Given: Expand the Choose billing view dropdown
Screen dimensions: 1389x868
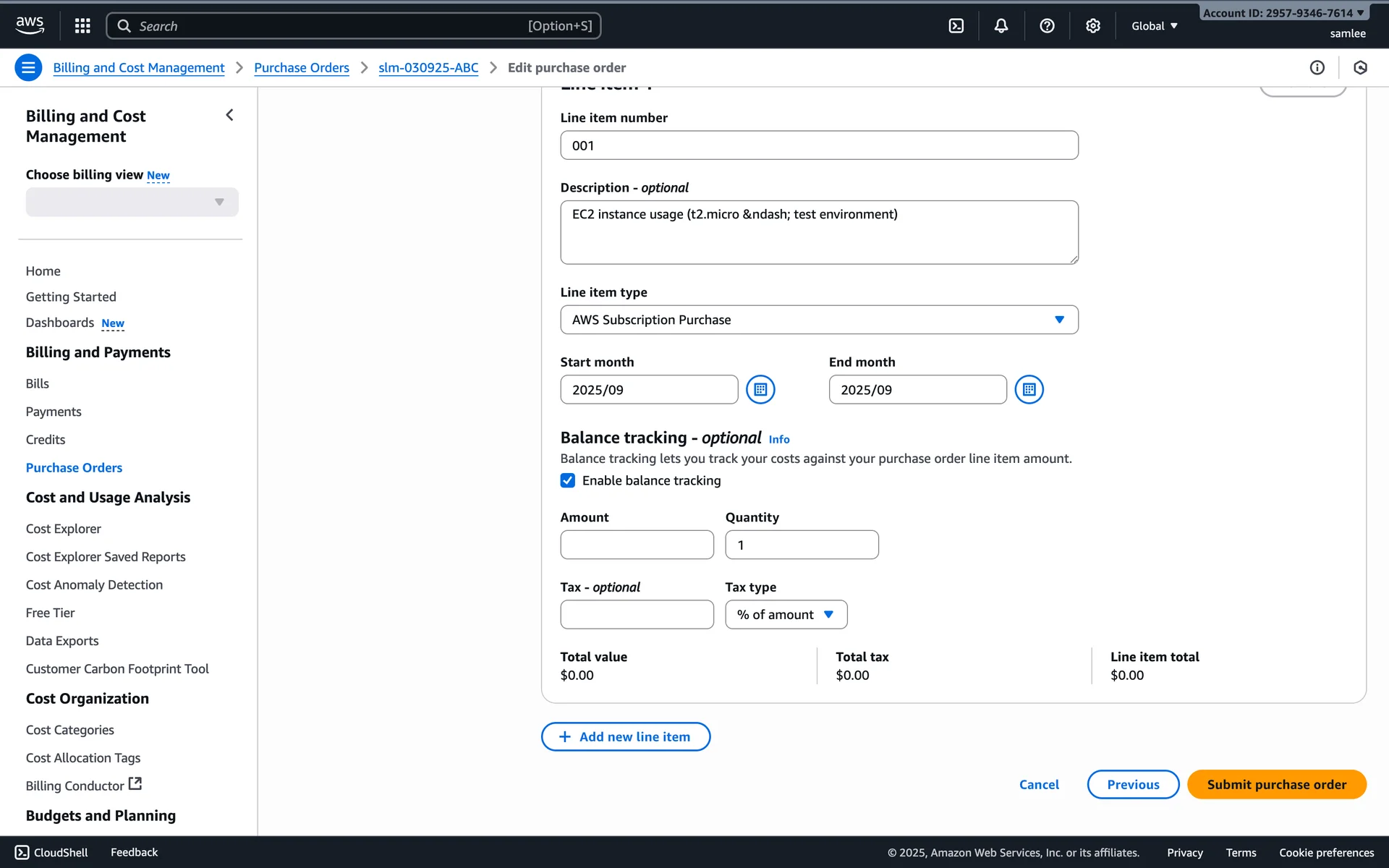Looking at the screenshot, I should pos(132,203).
